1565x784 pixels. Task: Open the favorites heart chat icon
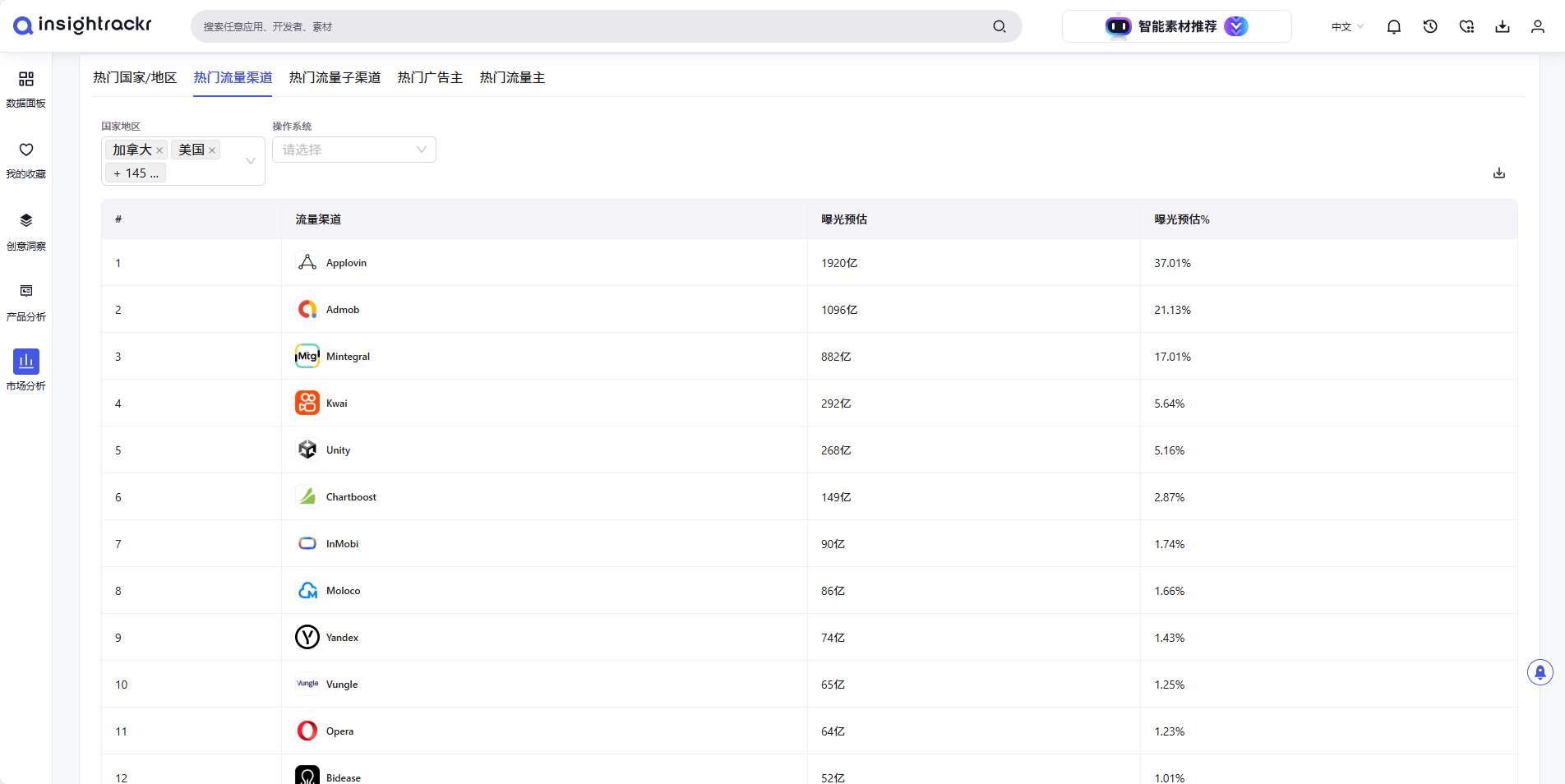point(1466,26)
